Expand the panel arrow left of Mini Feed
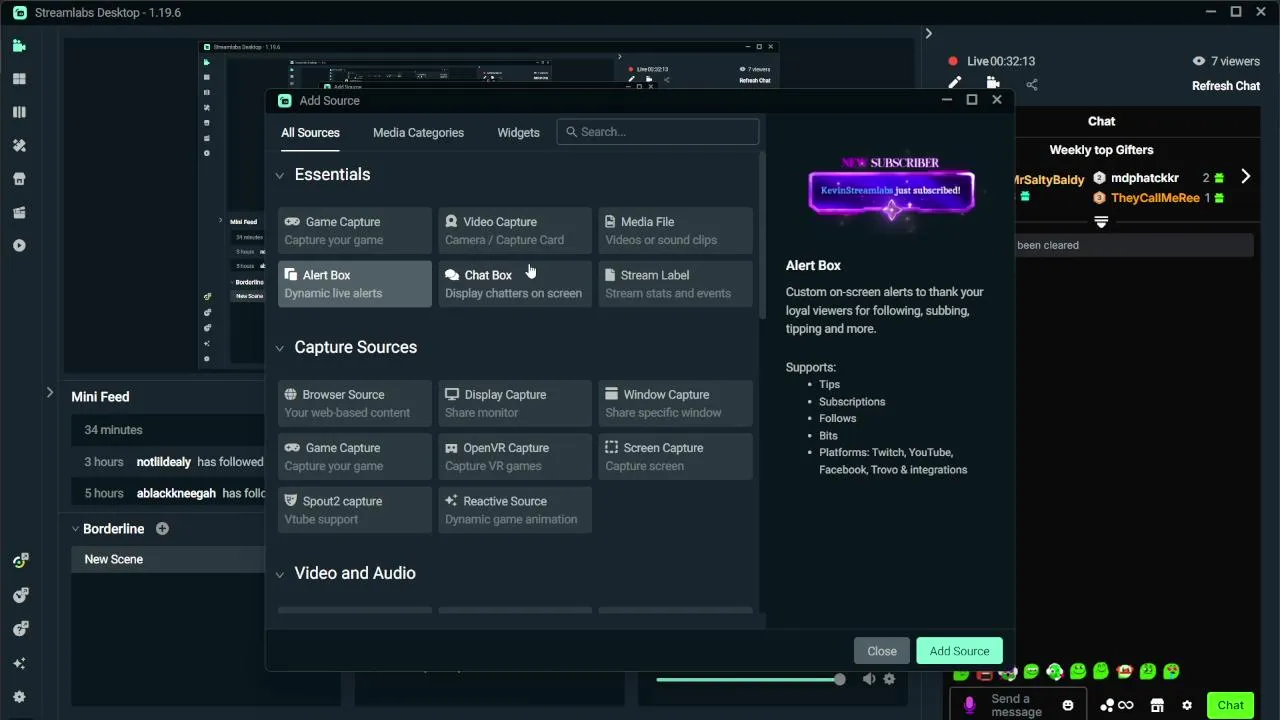The image size is (1280, 720). (x=49, y=393)
